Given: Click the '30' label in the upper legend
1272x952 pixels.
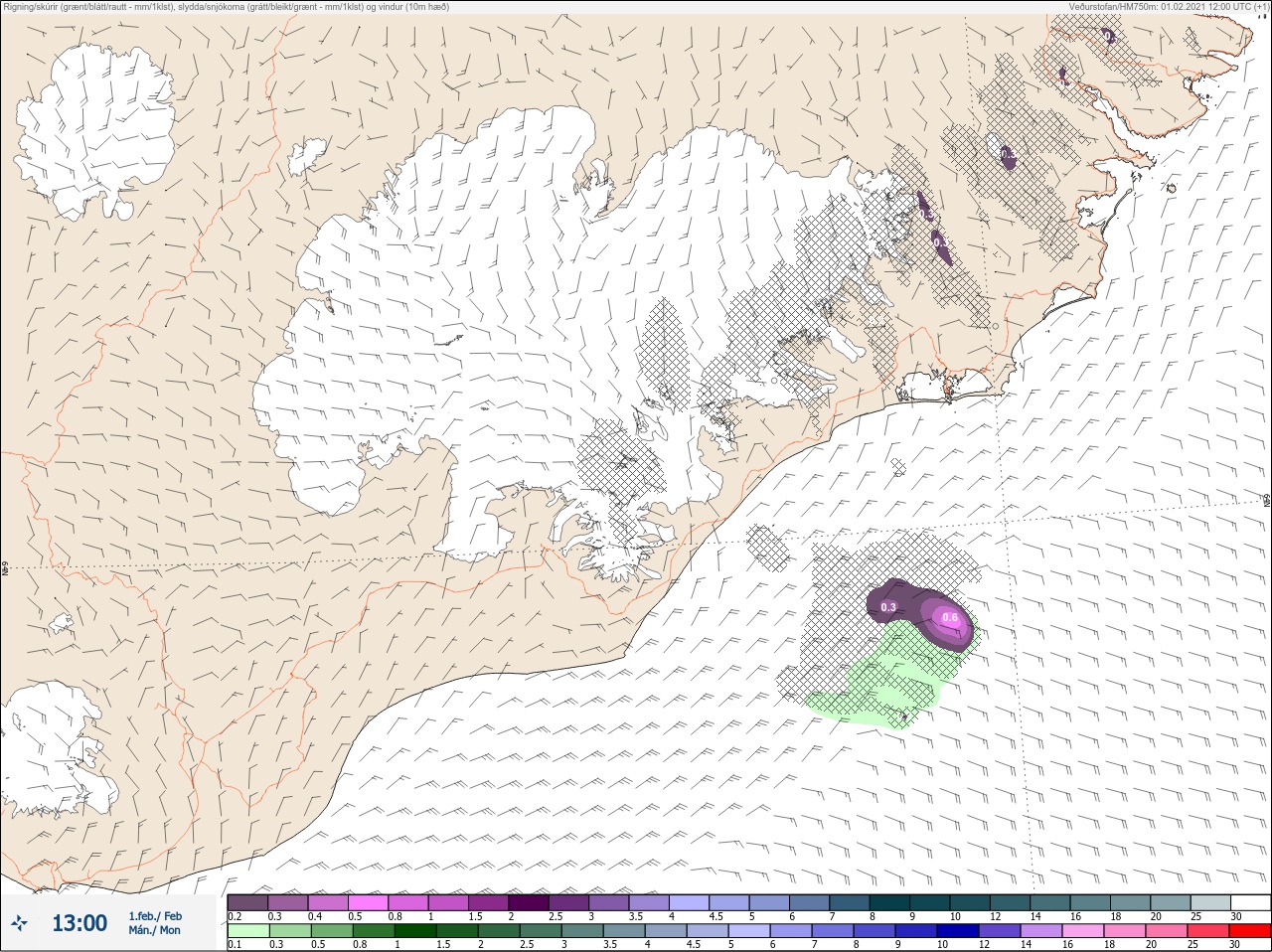Looking at the screenshot, I should click(x=1236, y=916).
